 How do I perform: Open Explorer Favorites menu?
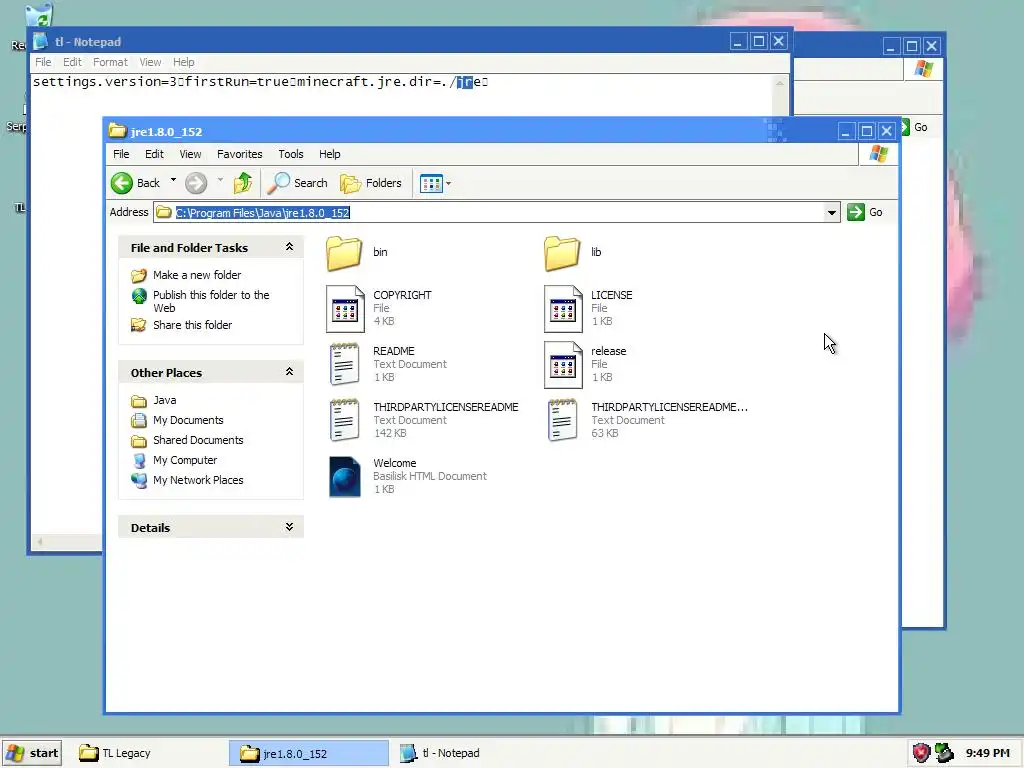[x=240, y=154]
